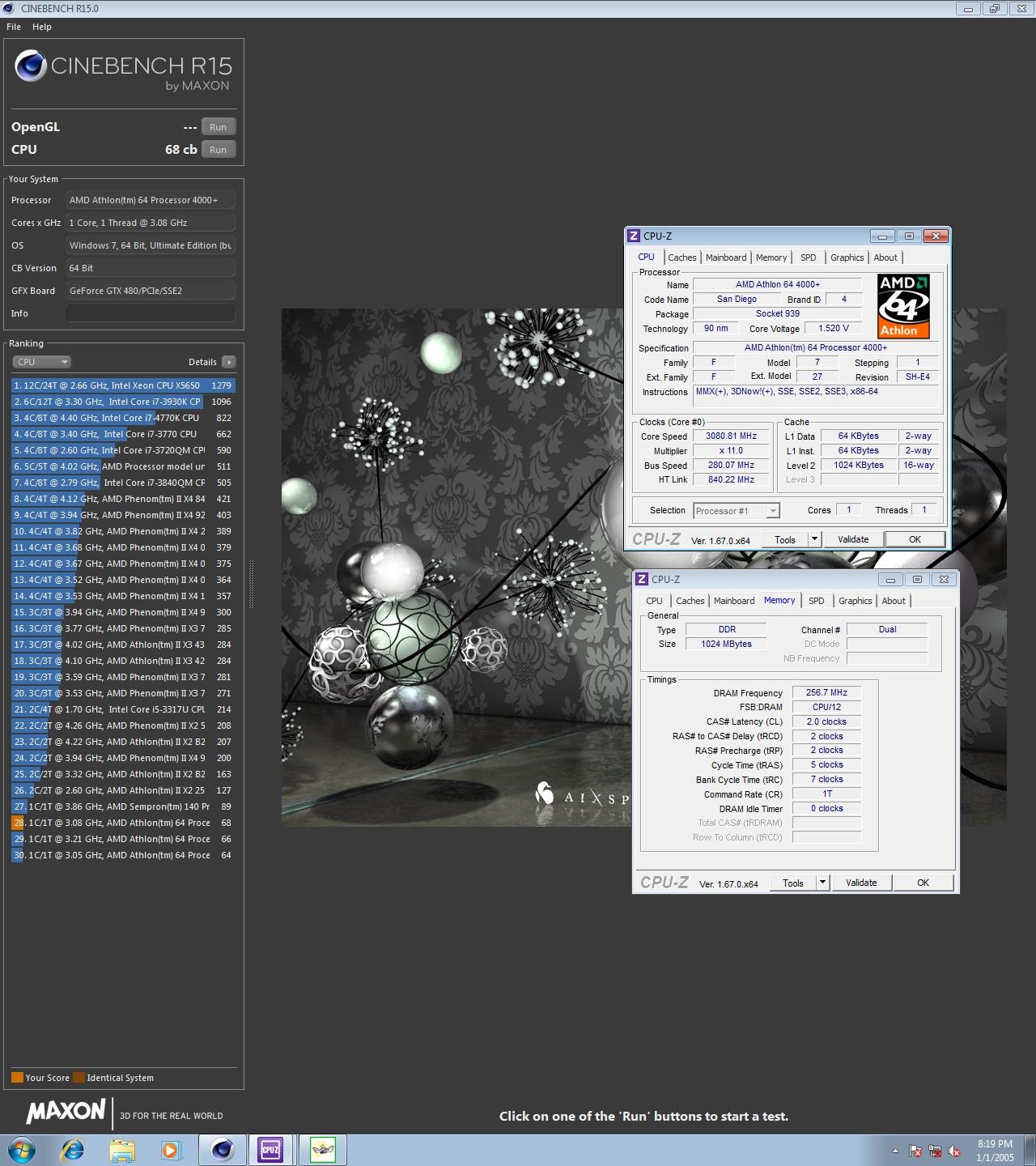Image resolution: width=1036 pixels, height=1166 pixels.
Task: Open the Help menu
Action: [x=42, y=27]
